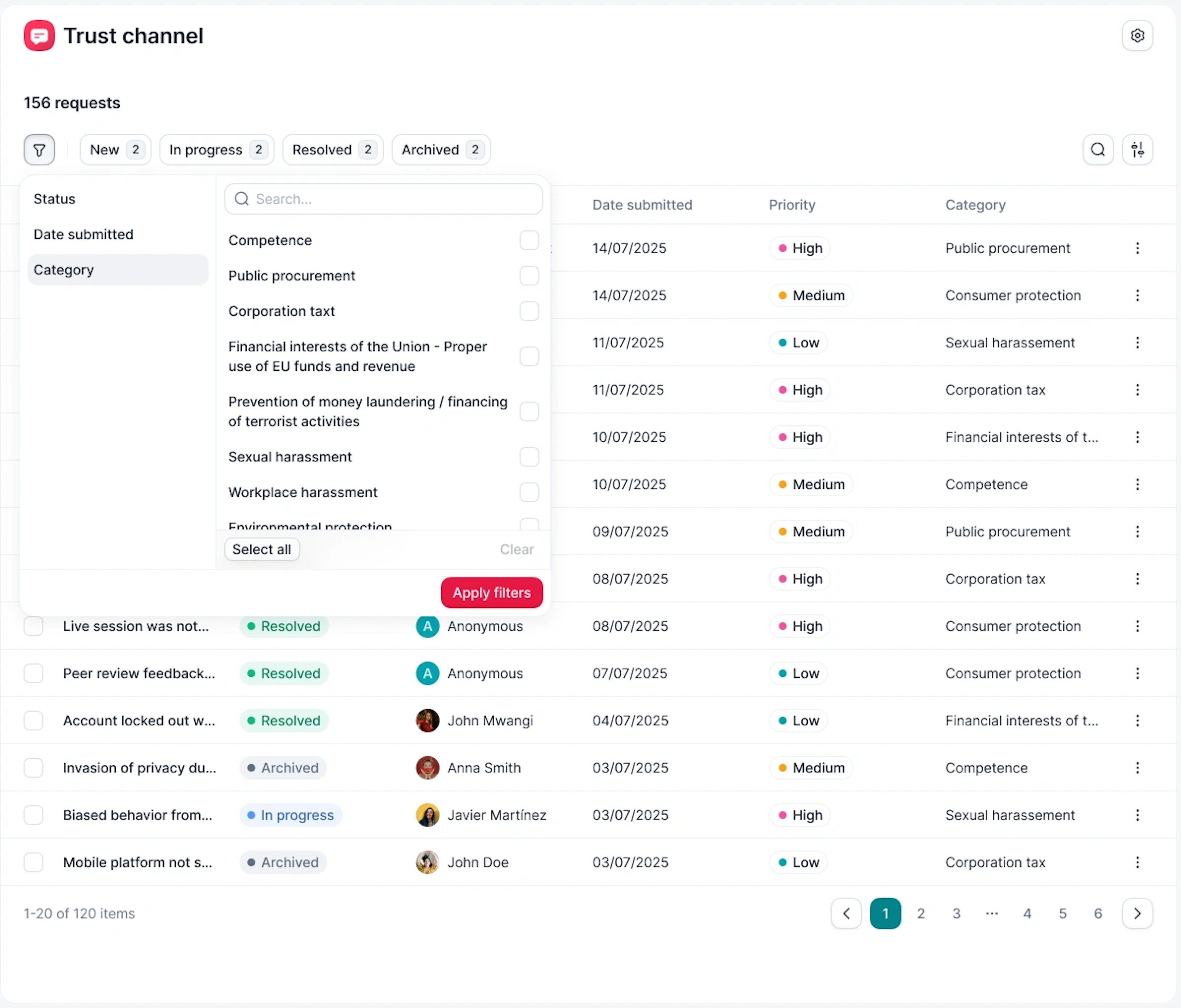The image size is (1181, 1008).
Task: Open row menu for Peer review feedback
Action: (1137, 673)
